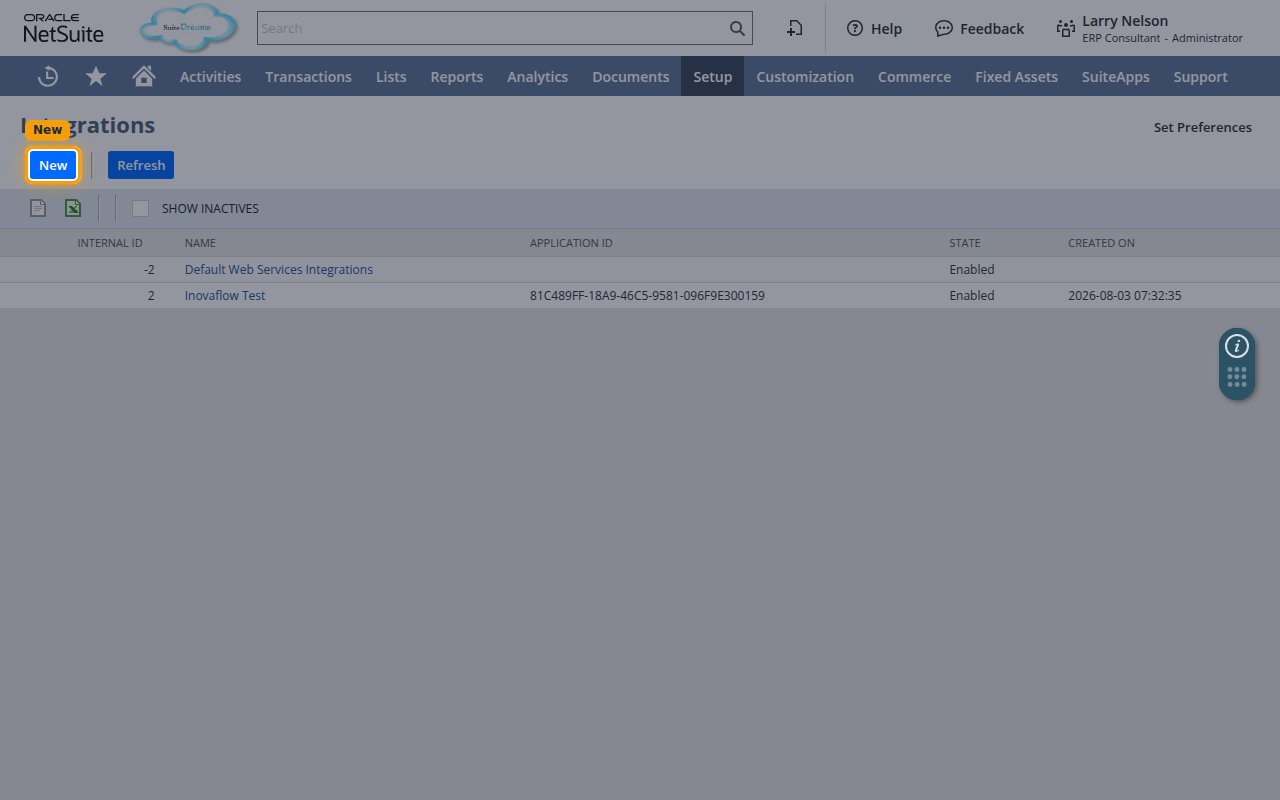
Task: Click Enabled state in Inovaflow Test row
Action: [972, 295]
